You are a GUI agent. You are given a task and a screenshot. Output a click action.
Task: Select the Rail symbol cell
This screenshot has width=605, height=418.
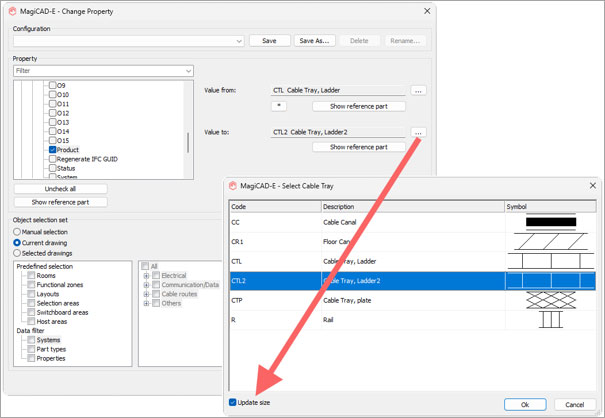551,320
